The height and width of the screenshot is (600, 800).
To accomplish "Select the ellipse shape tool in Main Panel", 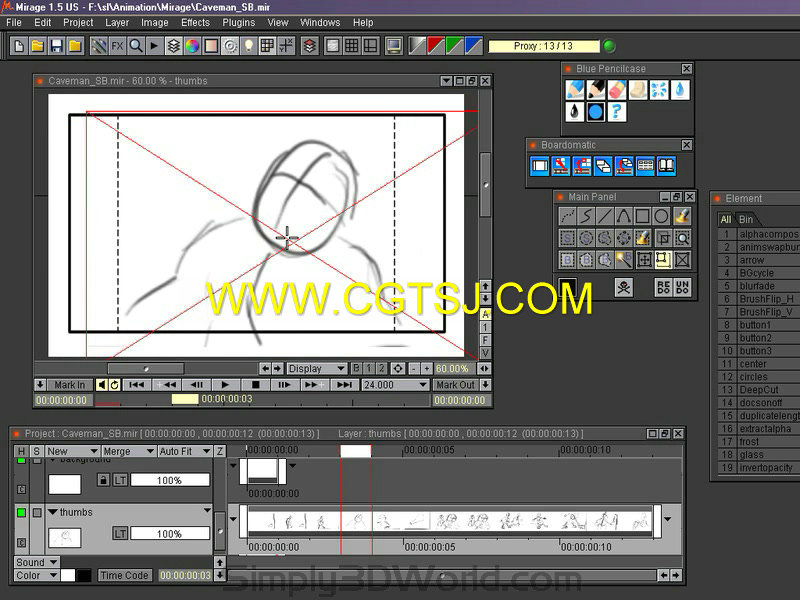I will [662, 216].
